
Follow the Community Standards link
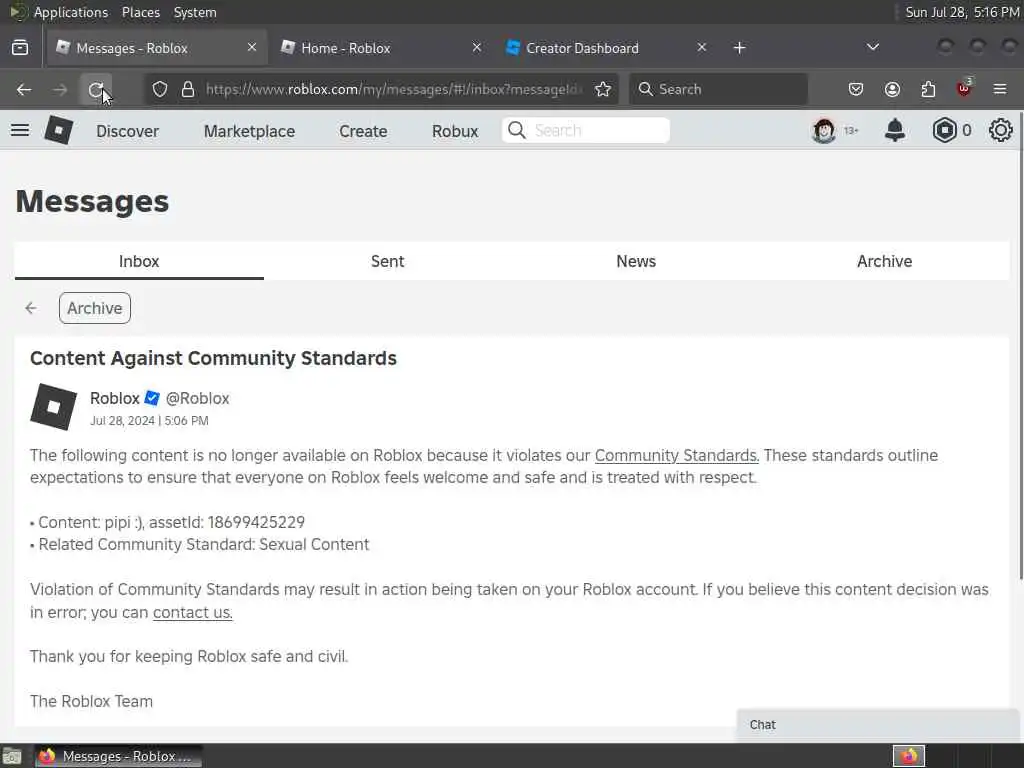coord(677,455)
